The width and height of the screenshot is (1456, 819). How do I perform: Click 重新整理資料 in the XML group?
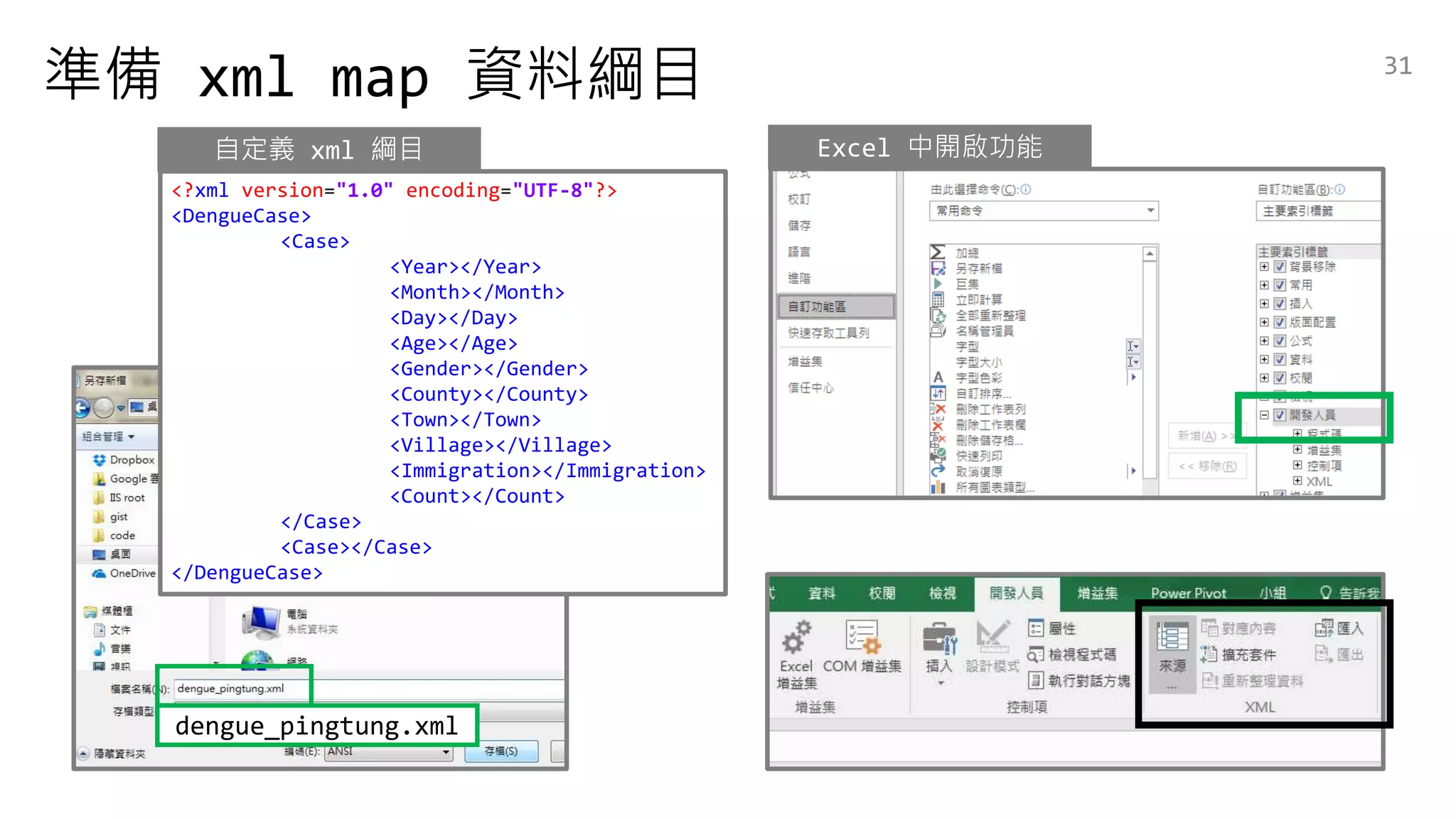click(1253, 681)
